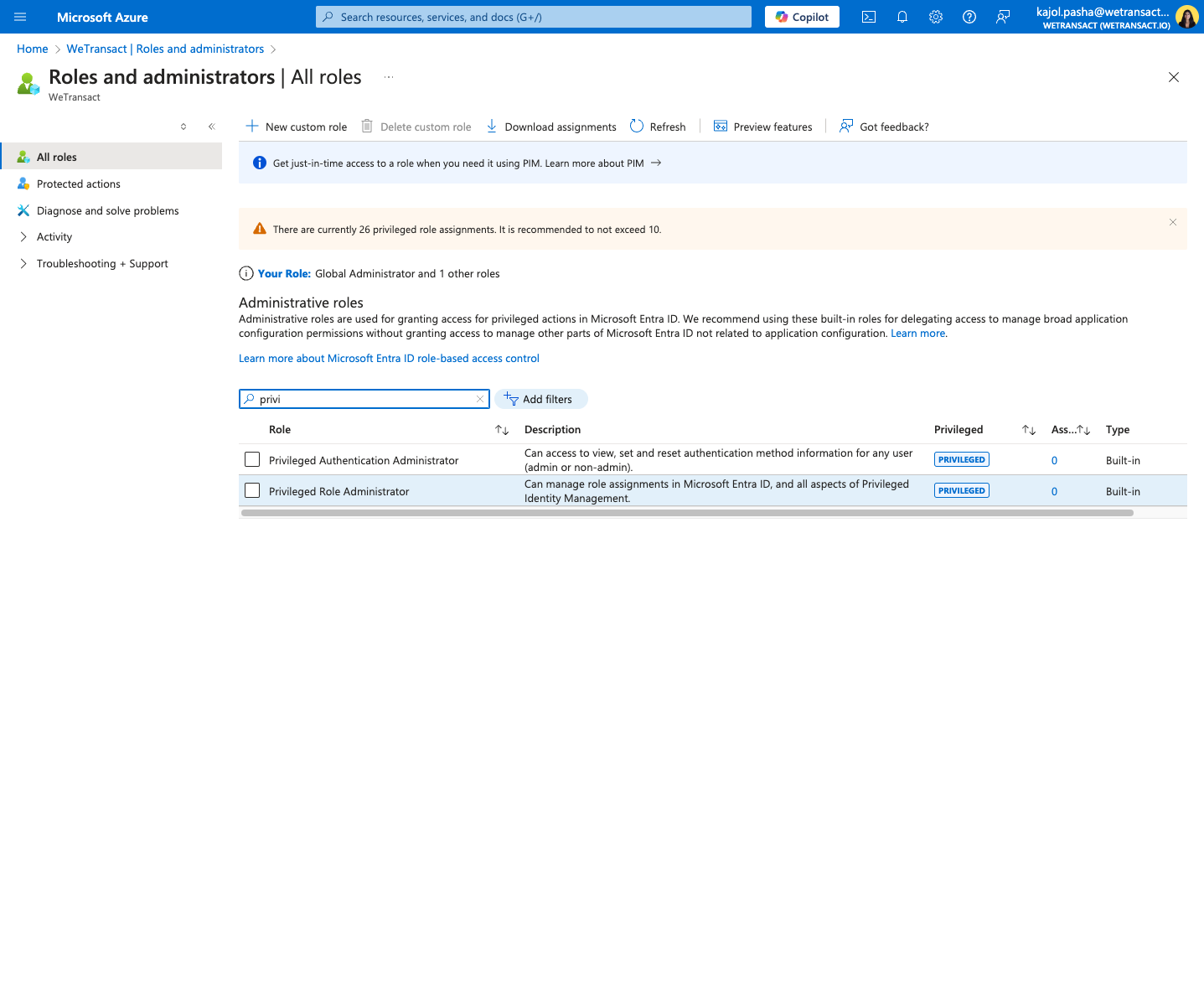Open Preview features
1204x1004 pixels.
tap(762, 127)
